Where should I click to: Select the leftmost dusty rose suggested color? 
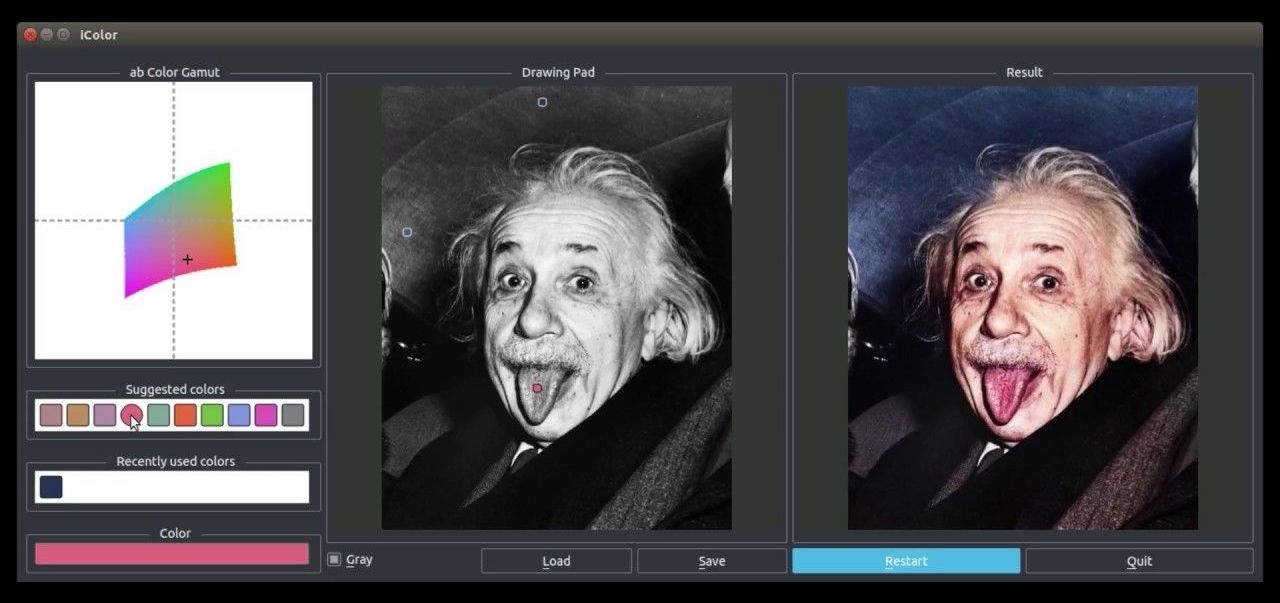(x=51, y=415)
